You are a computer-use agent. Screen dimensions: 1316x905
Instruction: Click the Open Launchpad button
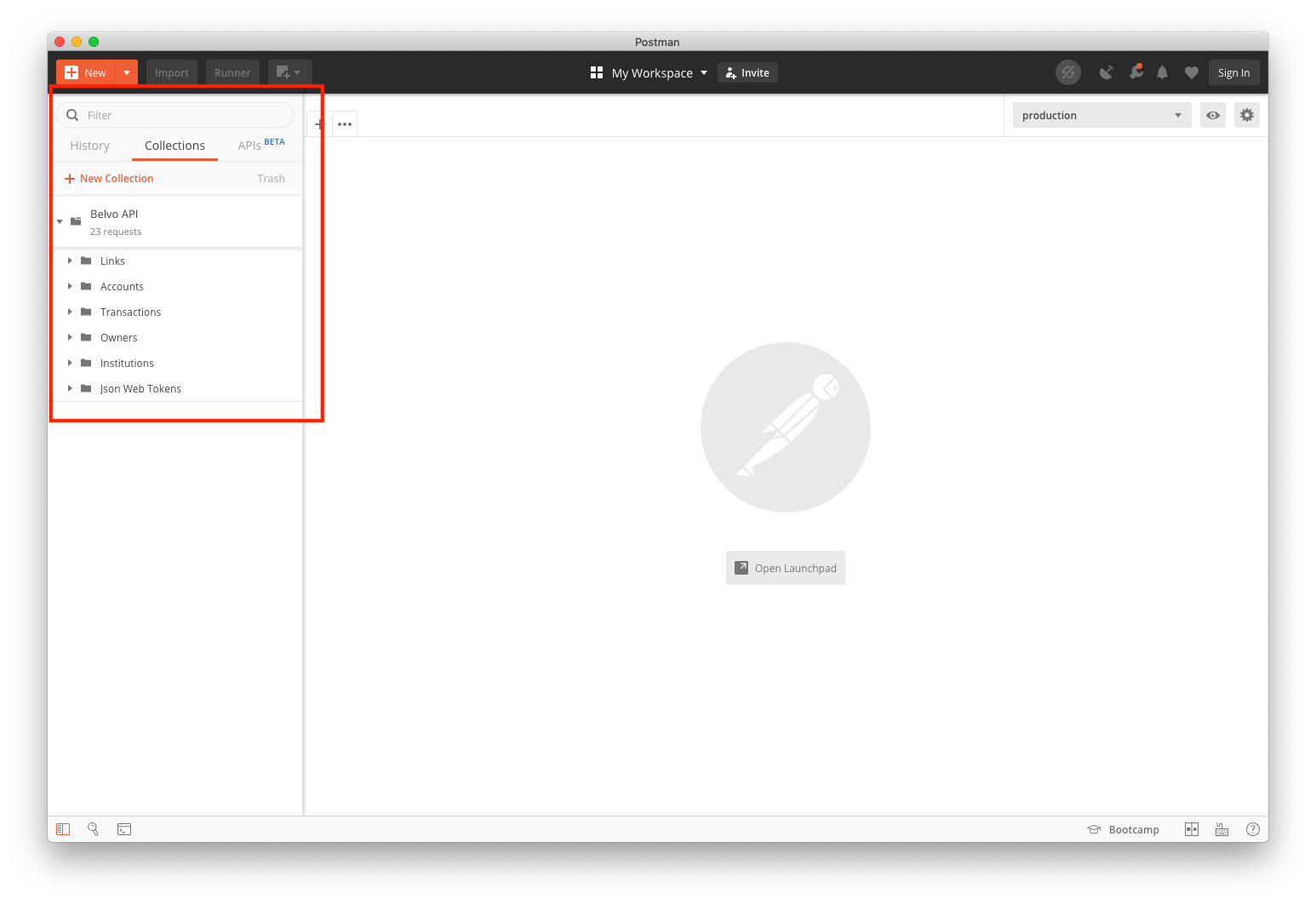point(786,568)
